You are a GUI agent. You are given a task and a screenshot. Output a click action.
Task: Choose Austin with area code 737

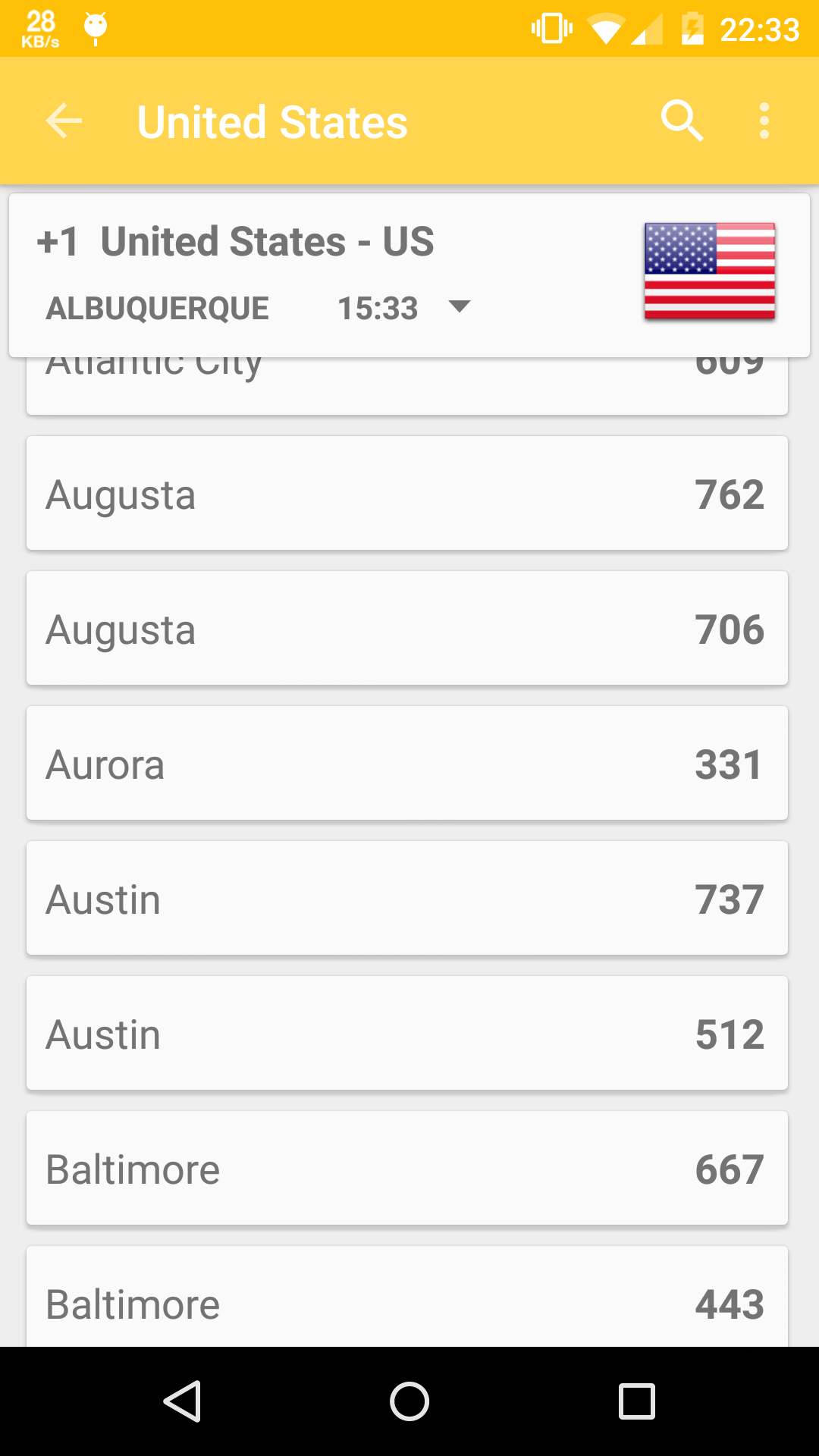tap(407, 898)
